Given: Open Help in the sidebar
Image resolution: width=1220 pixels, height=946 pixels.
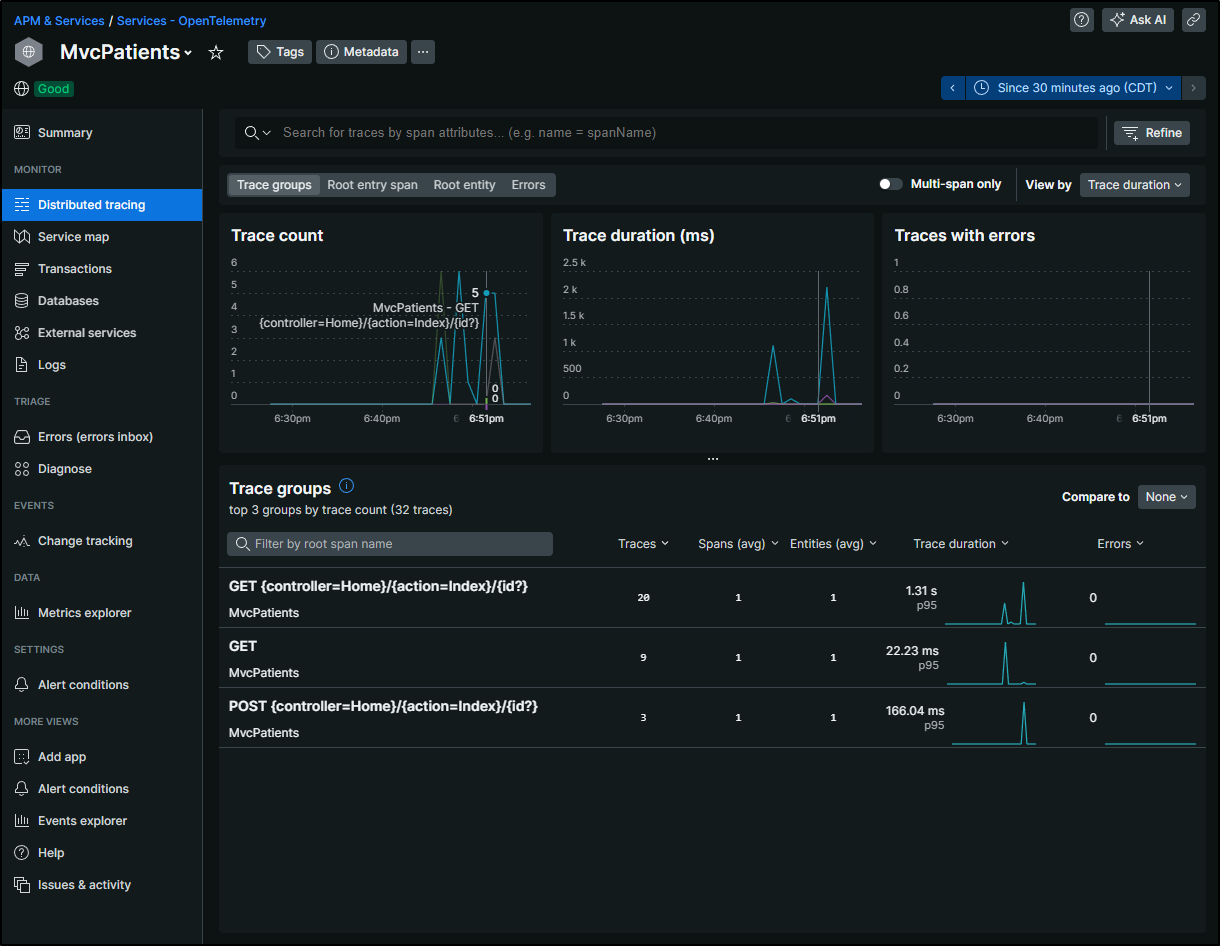Looking at the screenshot, I should [101, 853].
